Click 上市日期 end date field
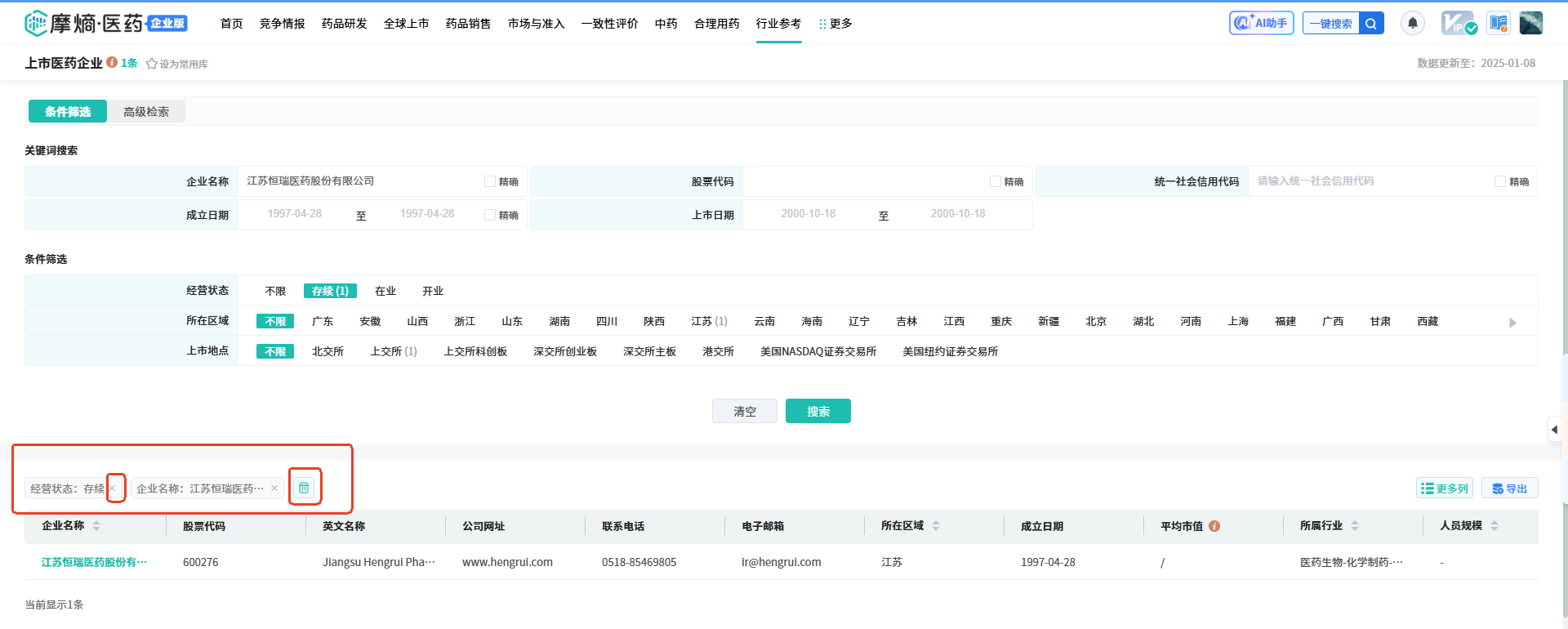This screenshot has height=629, width=1568. point(958,214)
